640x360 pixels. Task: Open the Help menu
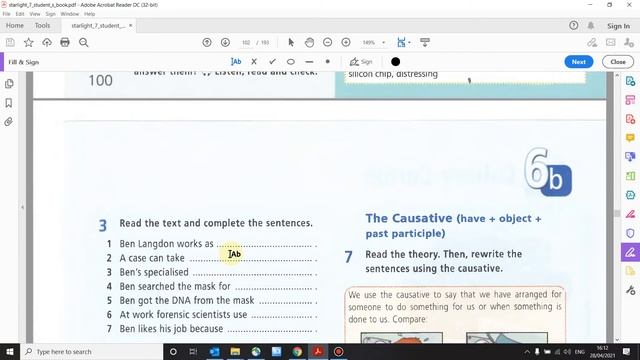[x=89, y=14]
